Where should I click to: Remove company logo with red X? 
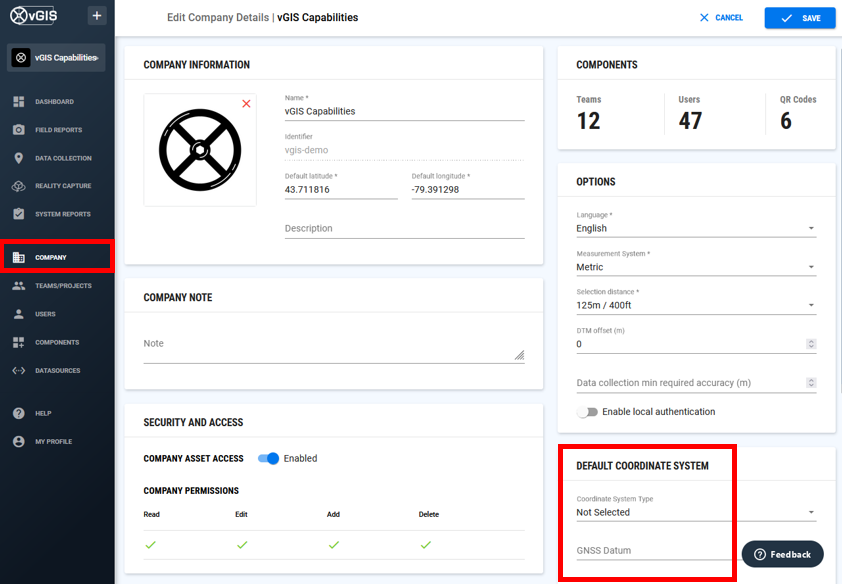246,104
